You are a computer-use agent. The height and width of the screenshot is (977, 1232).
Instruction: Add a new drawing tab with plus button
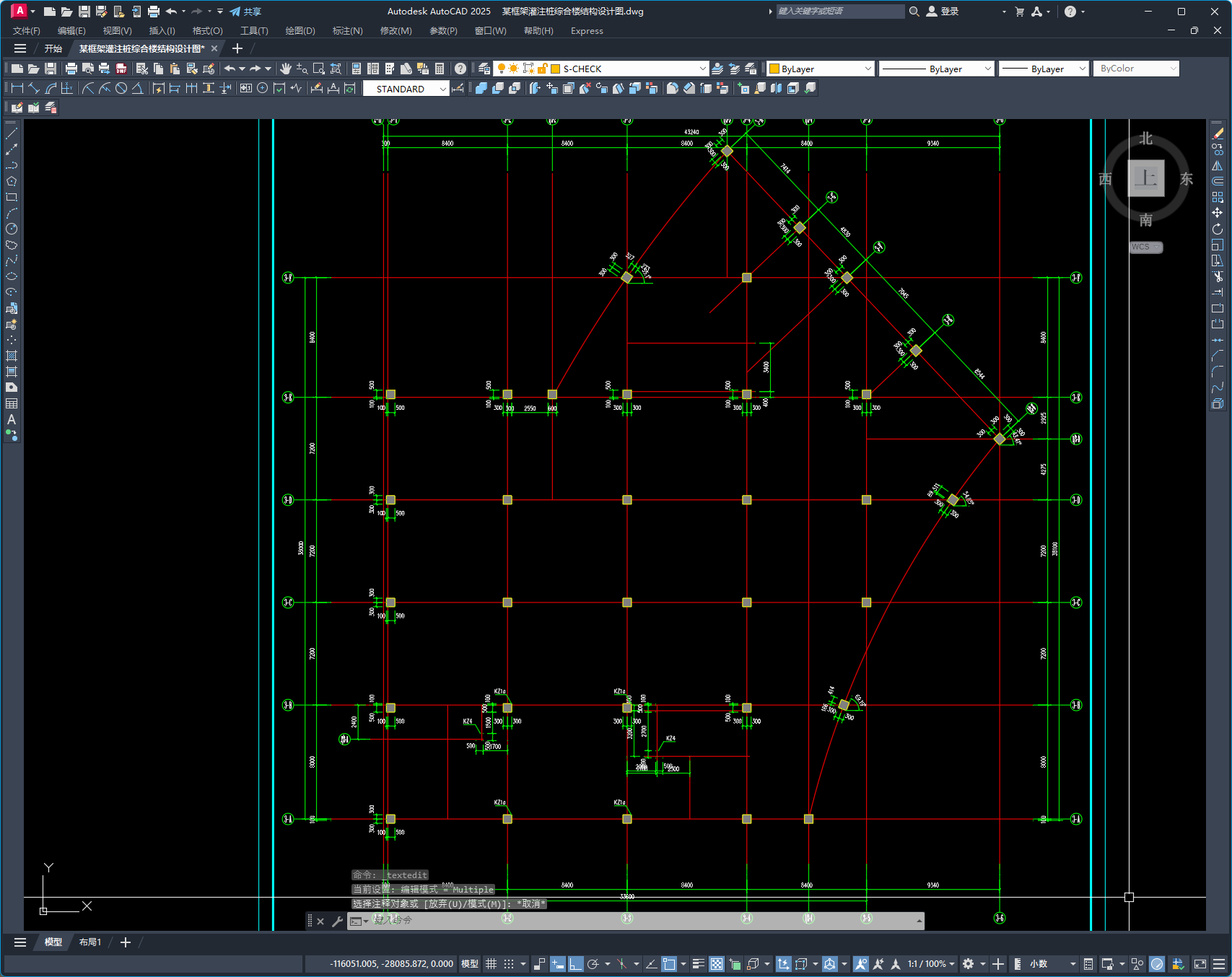point(237,48)
